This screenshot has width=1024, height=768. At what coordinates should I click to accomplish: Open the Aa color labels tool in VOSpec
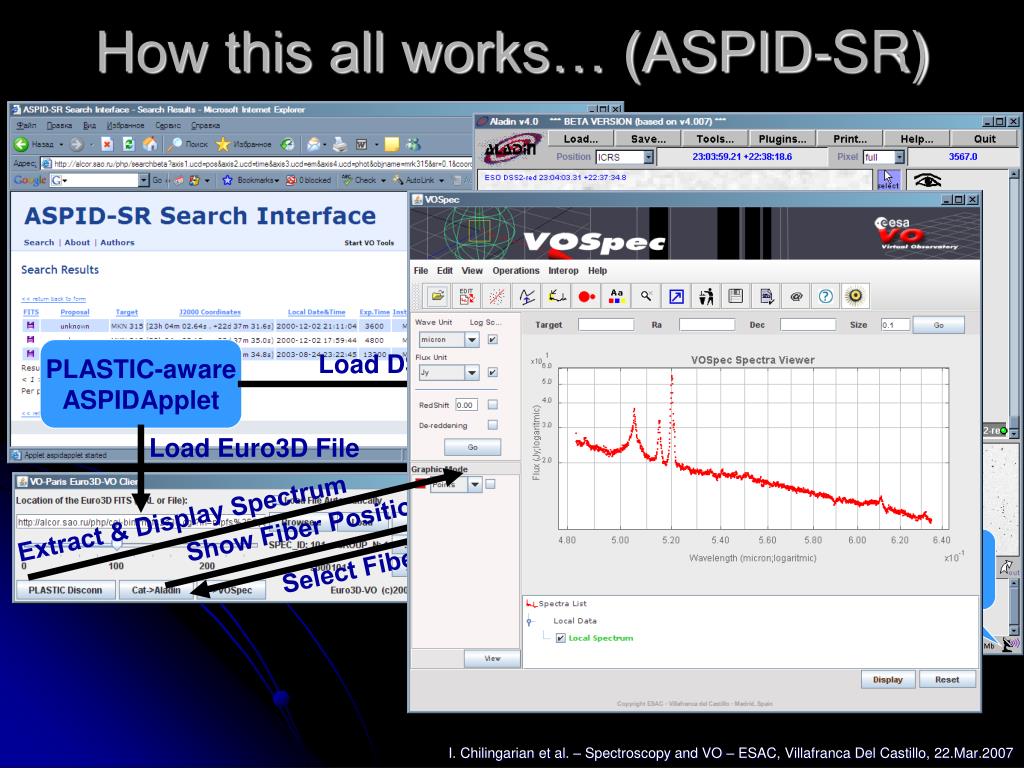(616, 296)
